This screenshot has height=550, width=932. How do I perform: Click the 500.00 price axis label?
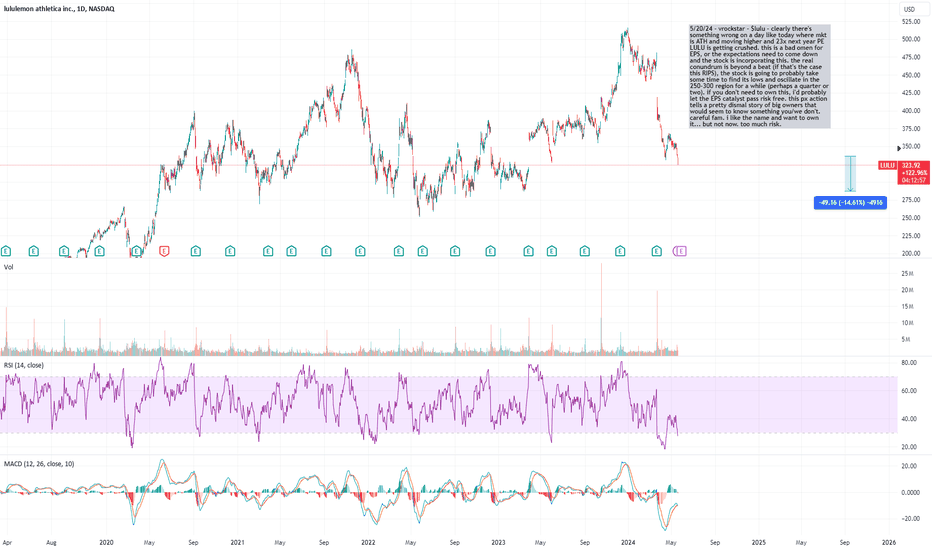coord(911,39)
